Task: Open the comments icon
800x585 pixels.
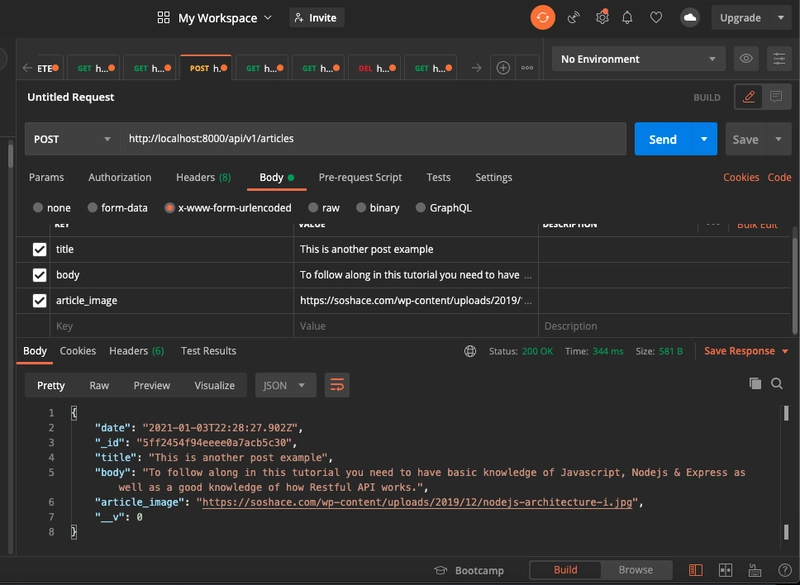Action: tap(776, 96)
